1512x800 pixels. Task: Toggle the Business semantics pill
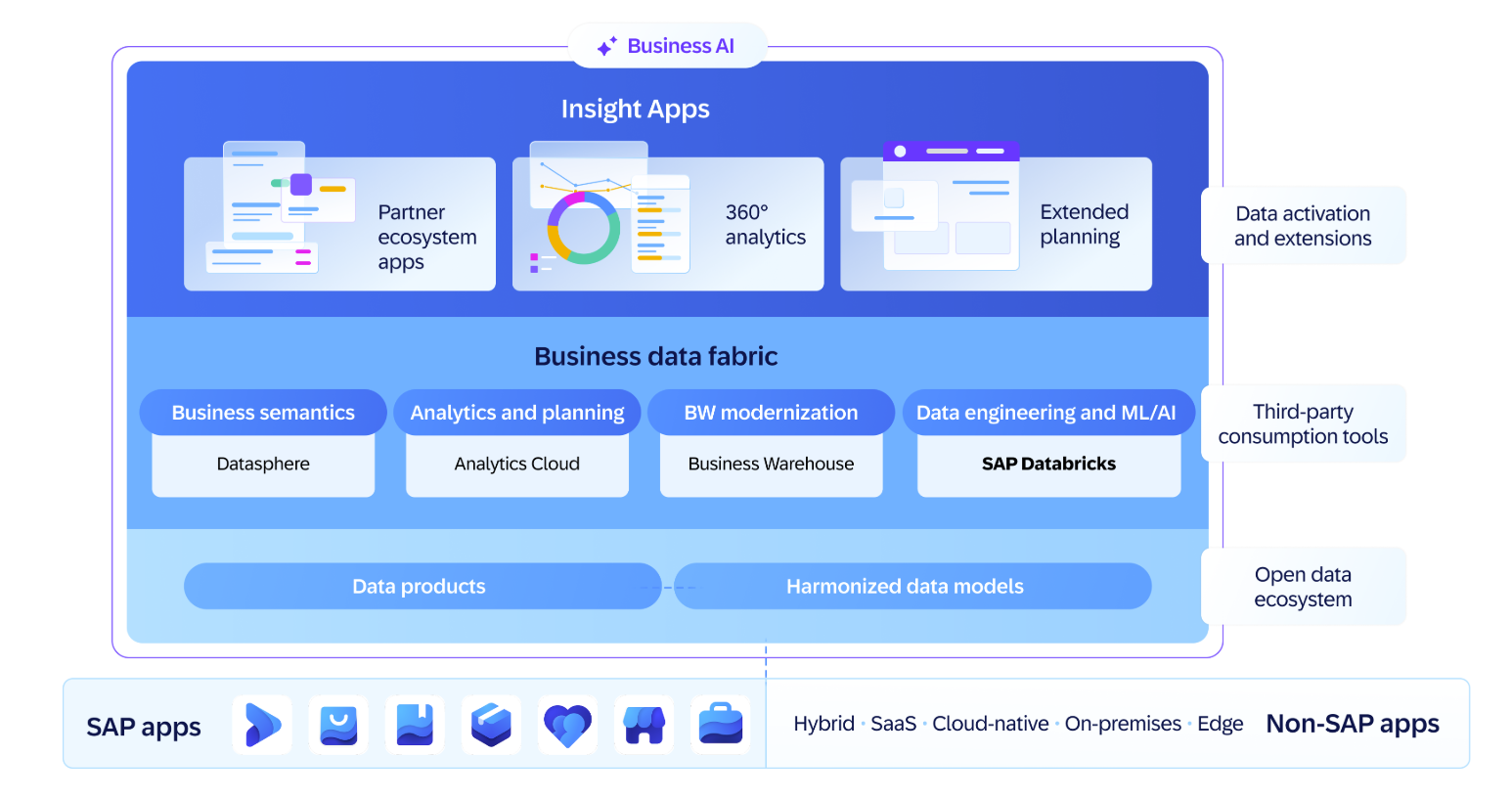click(x=262, y=412)
